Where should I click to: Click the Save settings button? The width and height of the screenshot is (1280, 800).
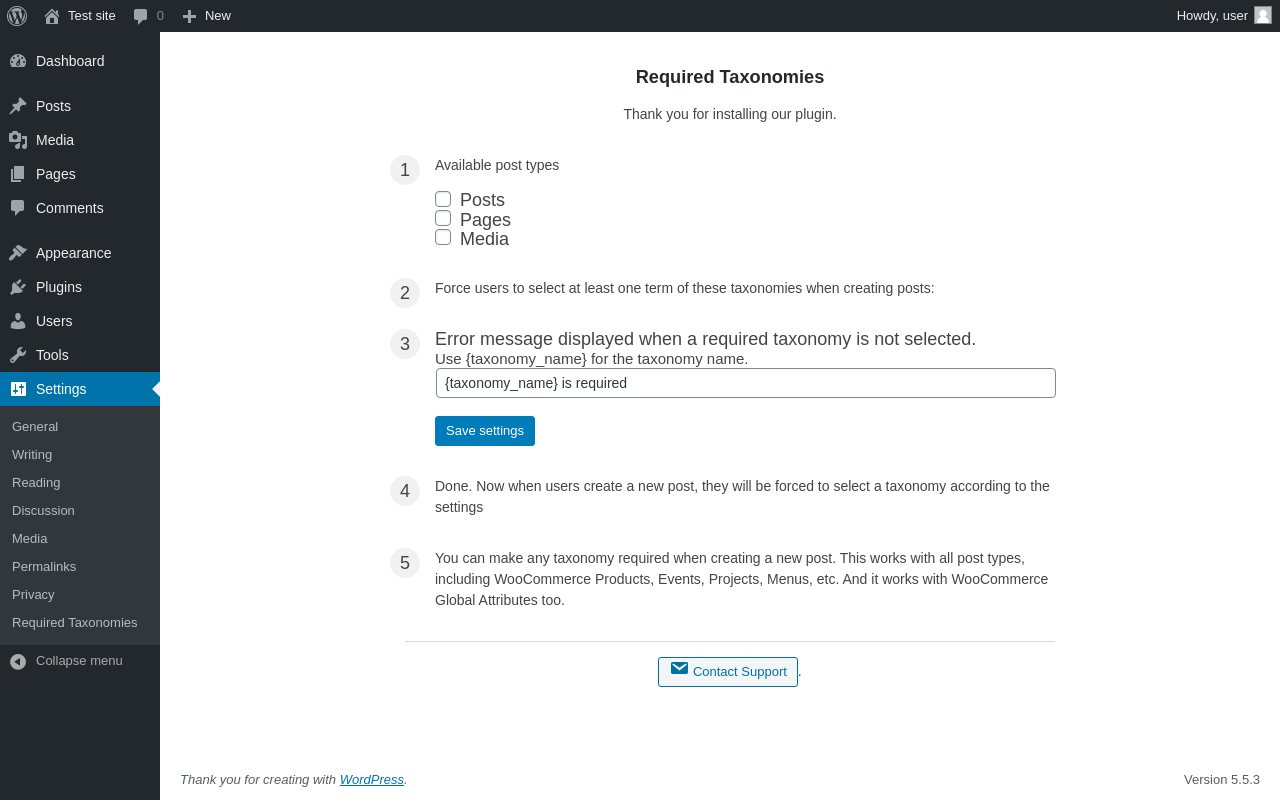(485, 431)
